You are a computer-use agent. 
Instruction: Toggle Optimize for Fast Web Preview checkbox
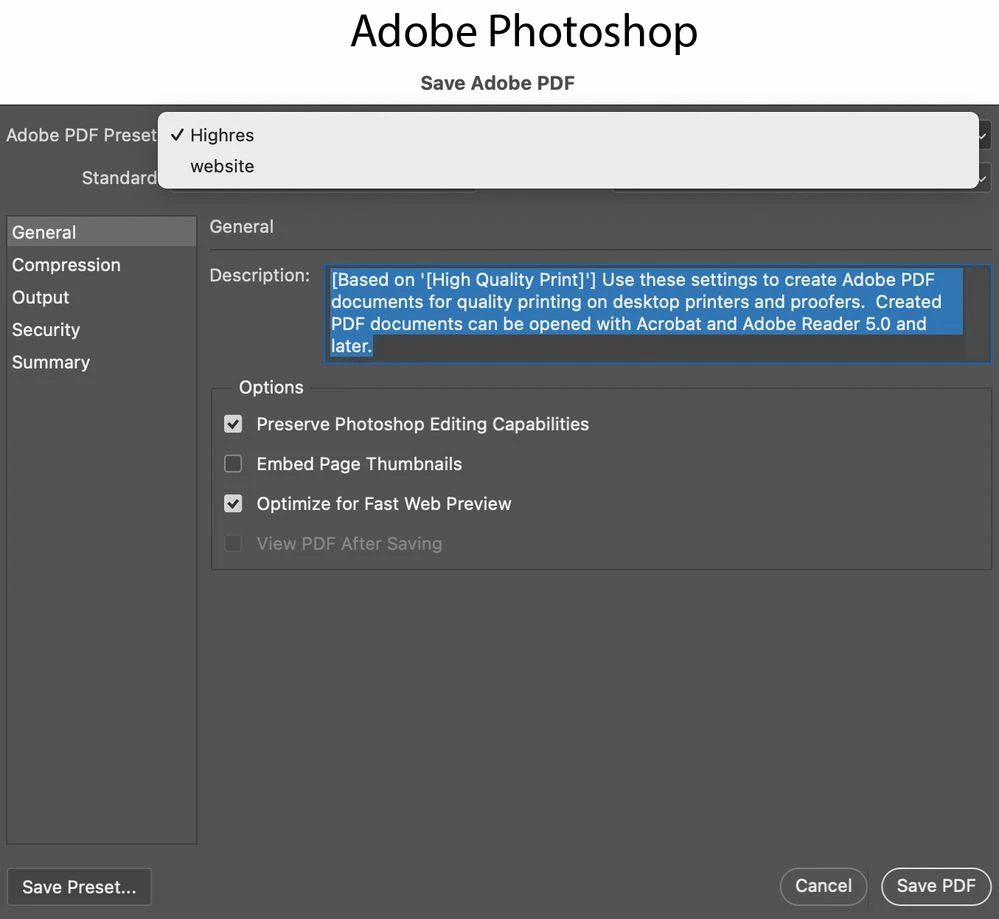pos(233,503)
